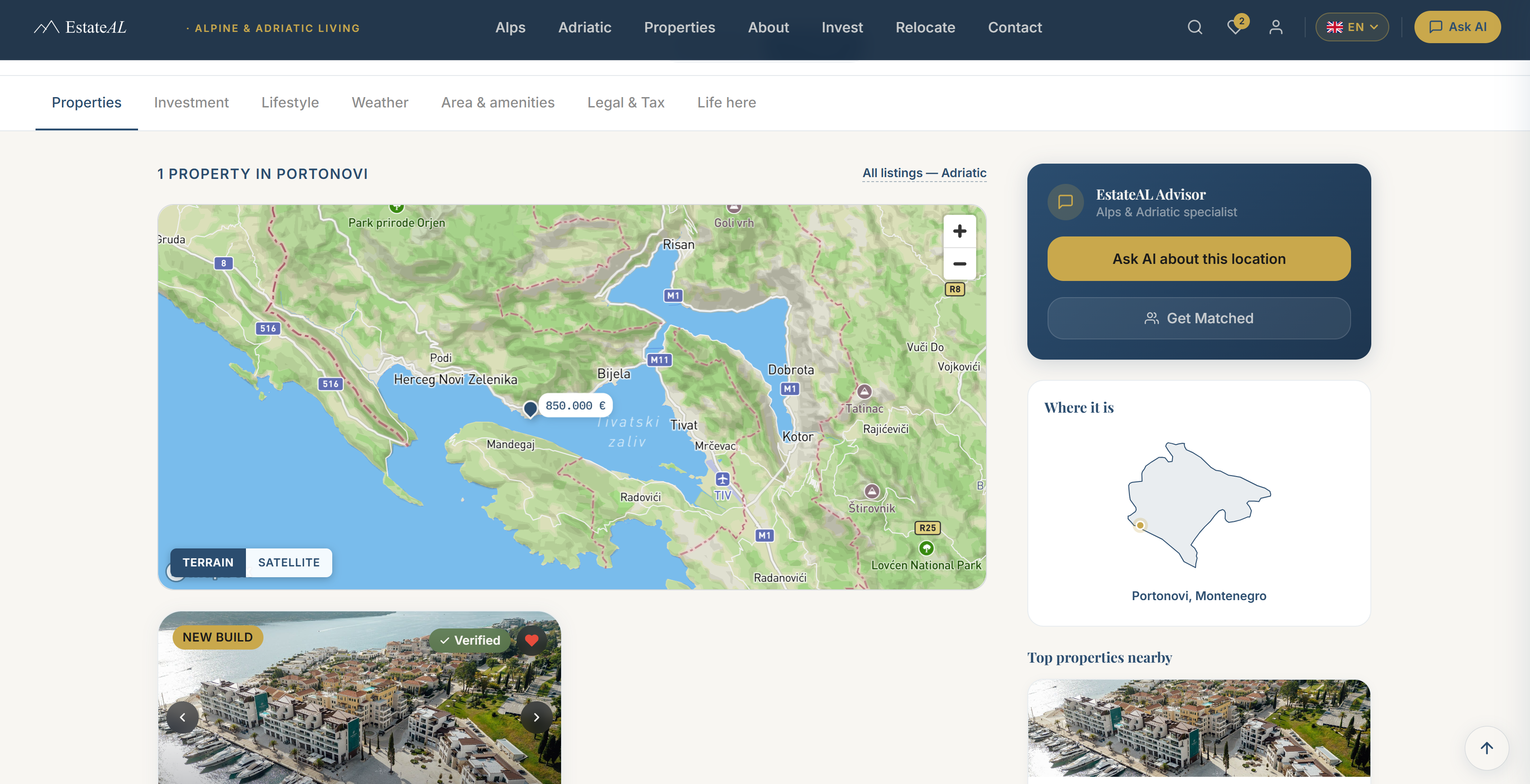The image size is (1530, 784).
Task: Click the Štirovnik peak marker
Action: 872,491
